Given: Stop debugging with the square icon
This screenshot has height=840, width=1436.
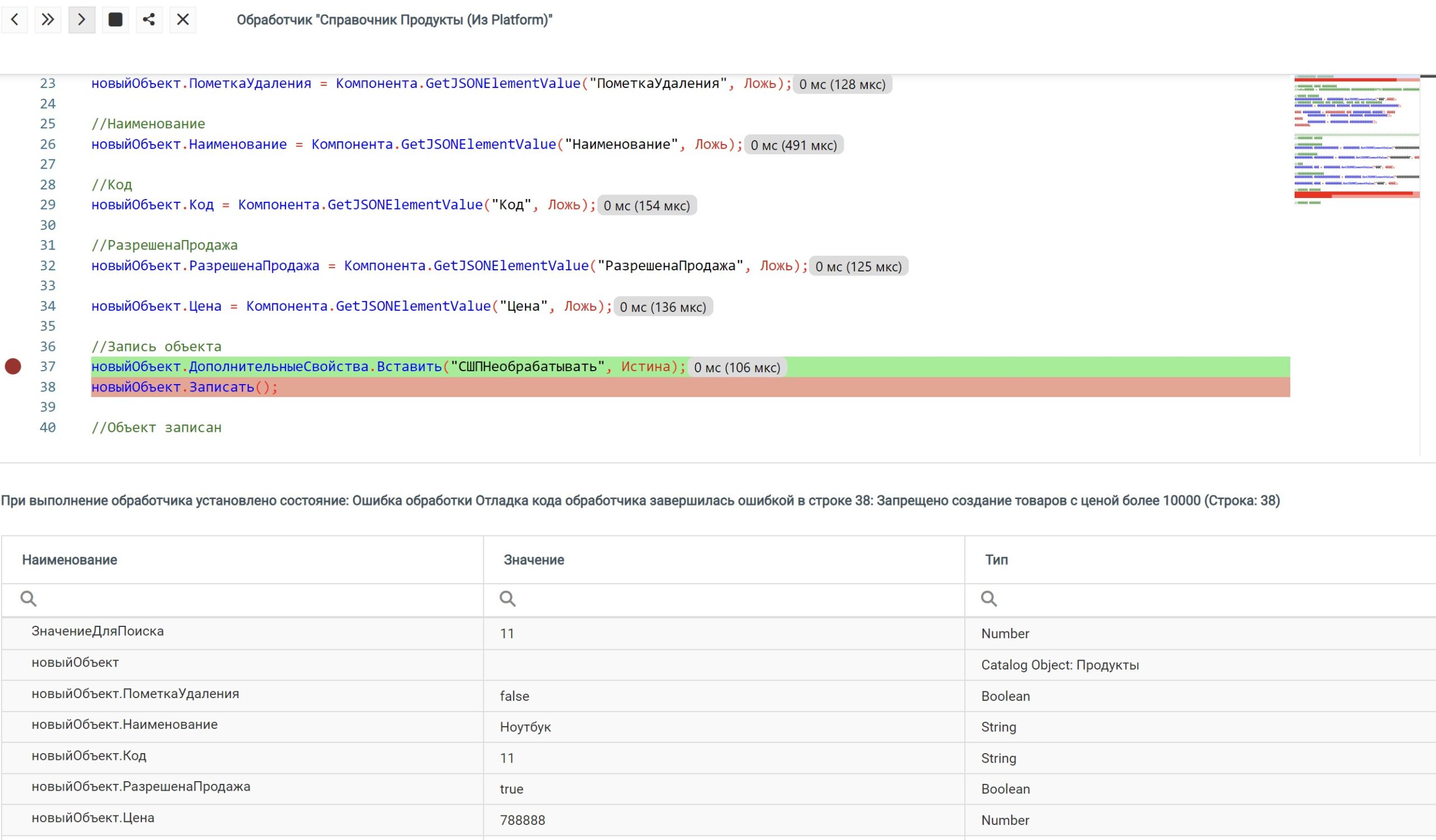Looking at the screenshot, I should pyautogui.click(x=115, y=20).
